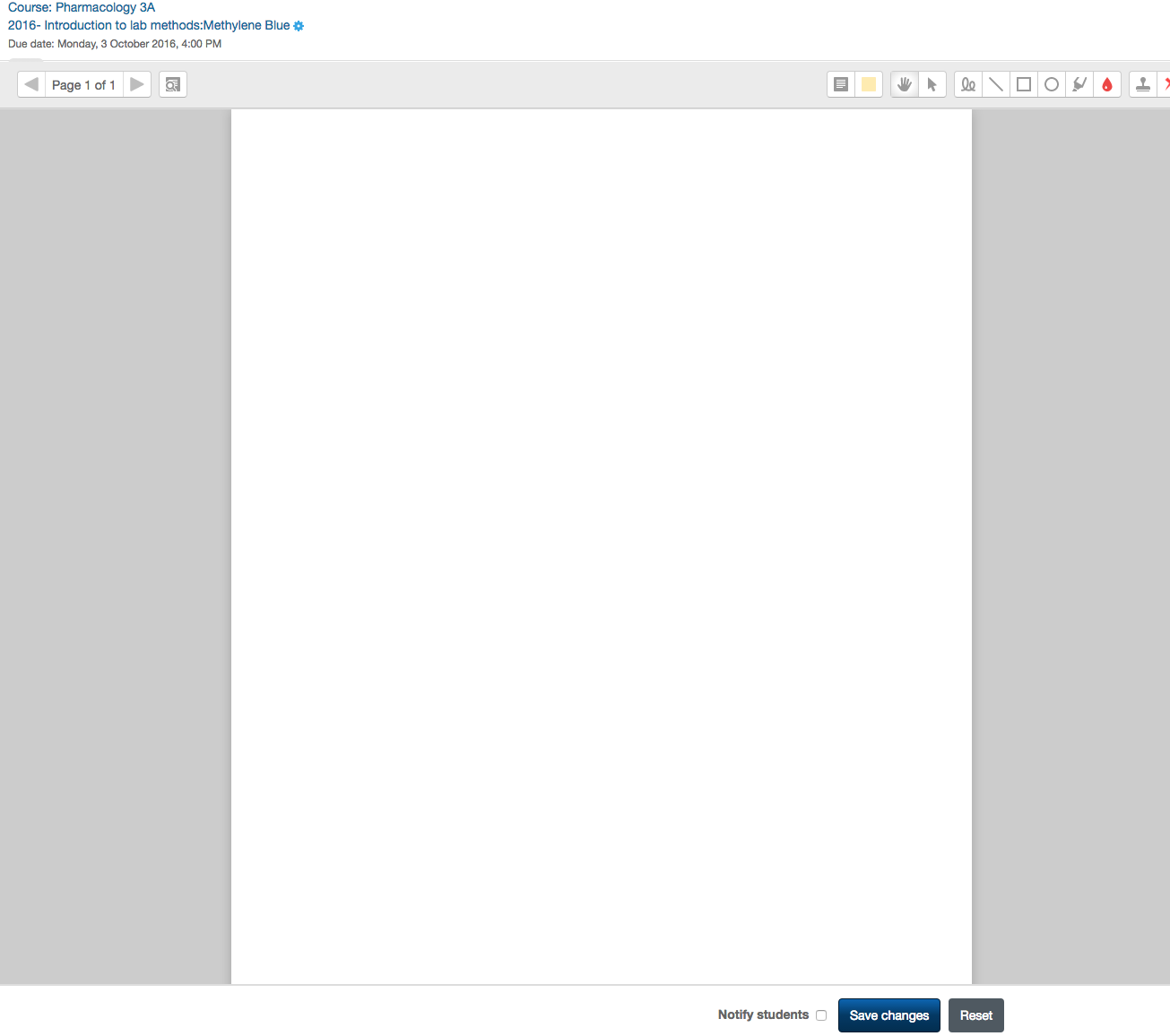The width and height of the screenshot is (1170, 1036).
Task: Select the freehand pen tool
Action: coord(968,84)
